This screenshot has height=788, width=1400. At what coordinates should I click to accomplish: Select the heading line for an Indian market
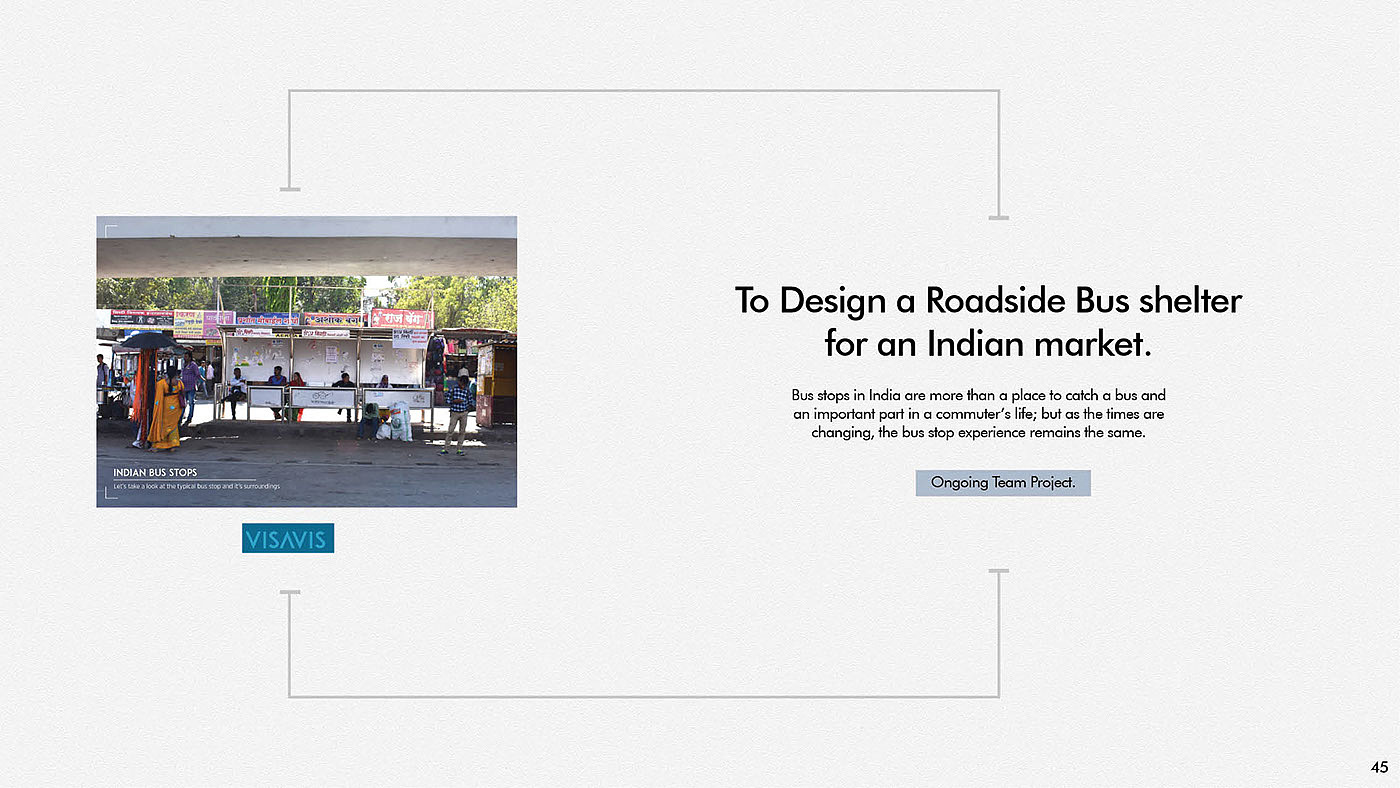[988, 344]
